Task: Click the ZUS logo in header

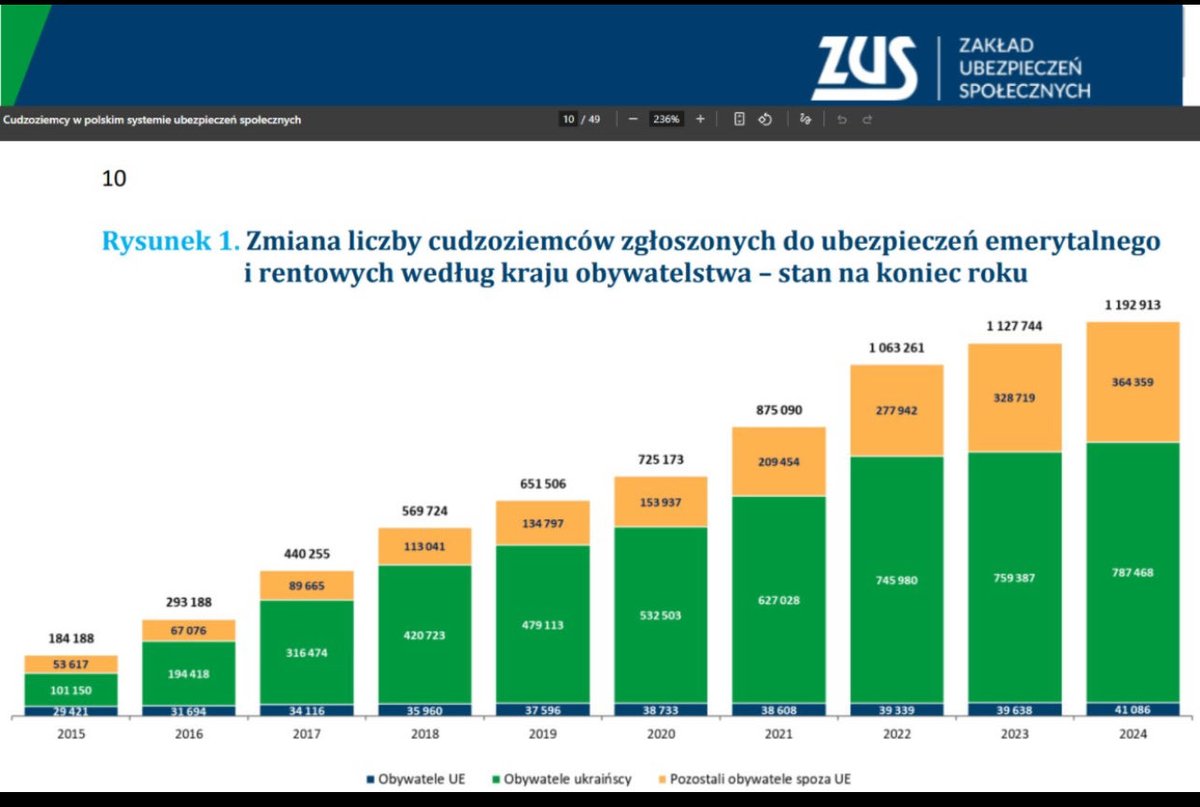Action: click(864, 68)
